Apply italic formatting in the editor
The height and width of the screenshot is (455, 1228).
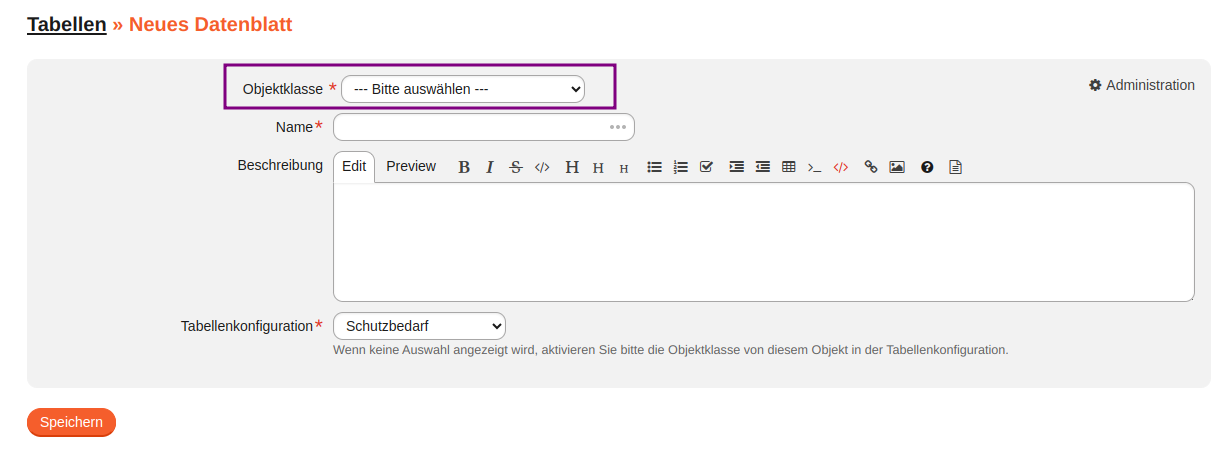[490, 167]
